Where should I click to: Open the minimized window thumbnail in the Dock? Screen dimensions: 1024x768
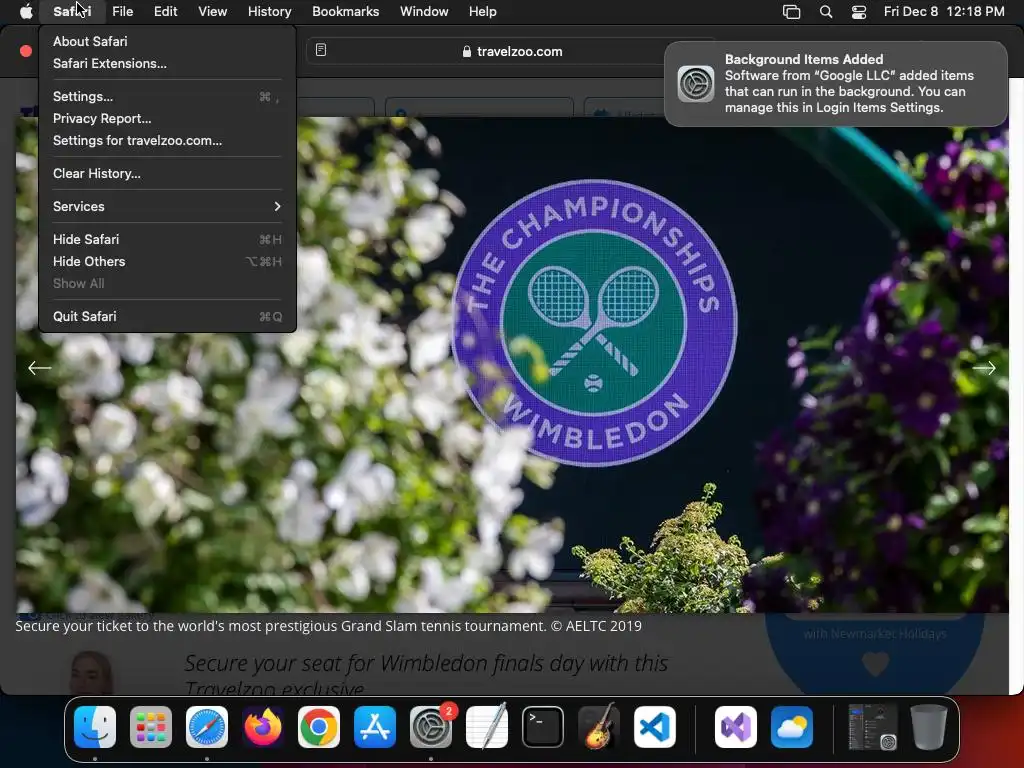[872, 727]
